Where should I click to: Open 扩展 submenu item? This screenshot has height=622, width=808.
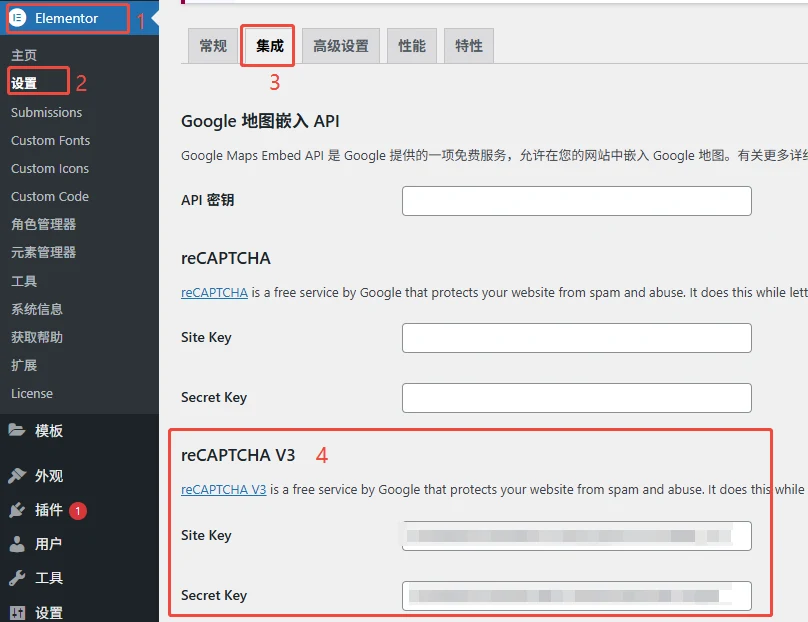tap(24, 365)
